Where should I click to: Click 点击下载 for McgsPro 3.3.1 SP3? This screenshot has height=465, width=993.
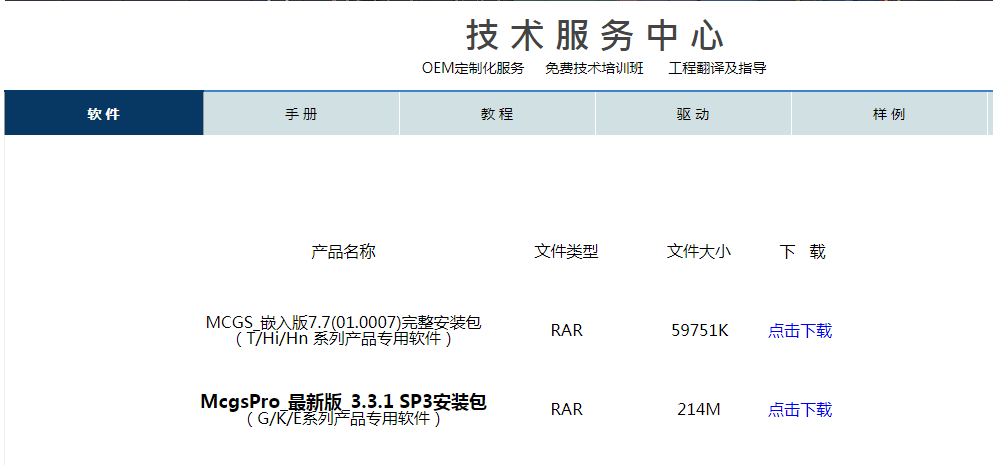click(799, 410)
